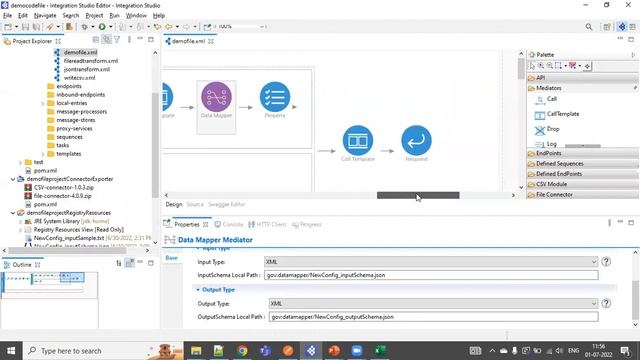Collapse the demofileprojectRegistryResources project
Viewport: 640px width, 360px height.
[13, 213]
